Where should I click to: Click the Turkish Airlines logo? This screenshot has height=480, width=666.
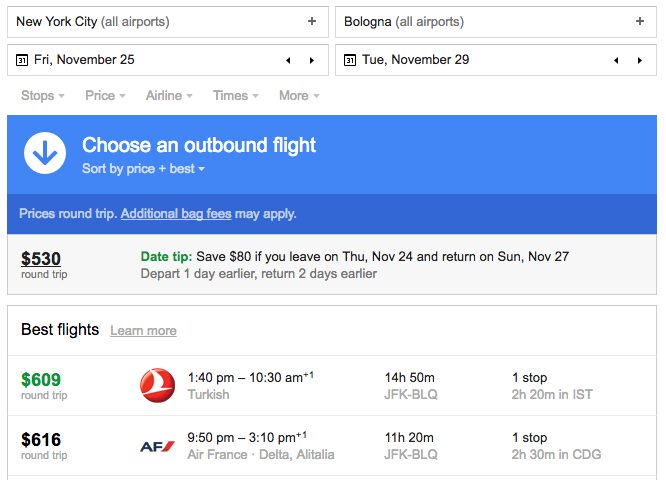158,385
